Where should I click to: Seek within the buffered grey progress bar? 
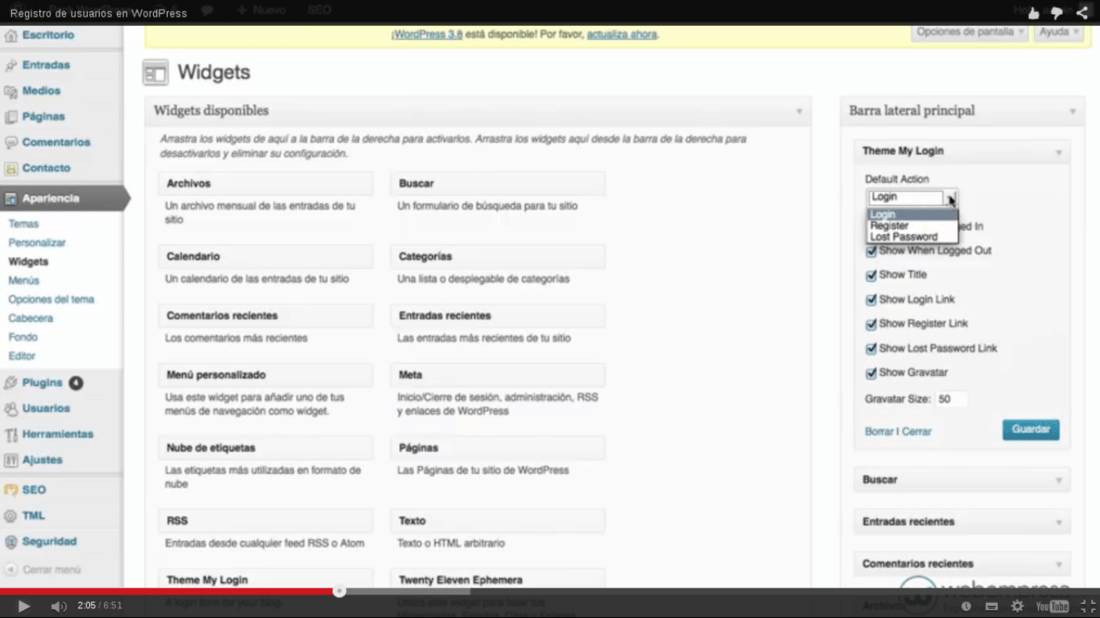[407, 591]
